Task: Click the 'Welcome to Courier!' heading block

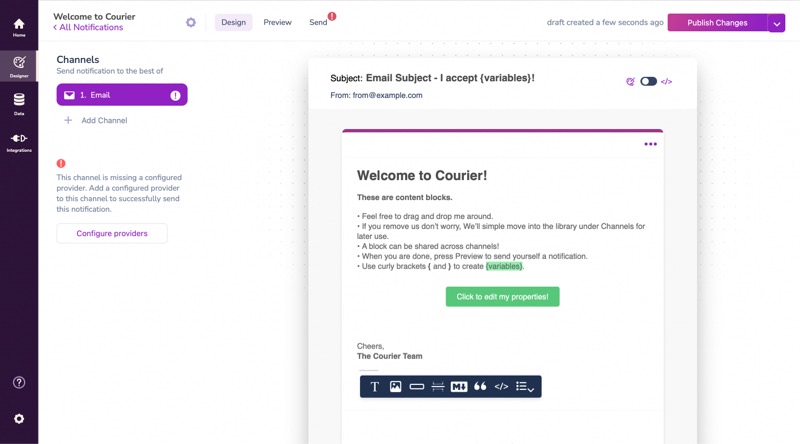Action: [422, 176]
